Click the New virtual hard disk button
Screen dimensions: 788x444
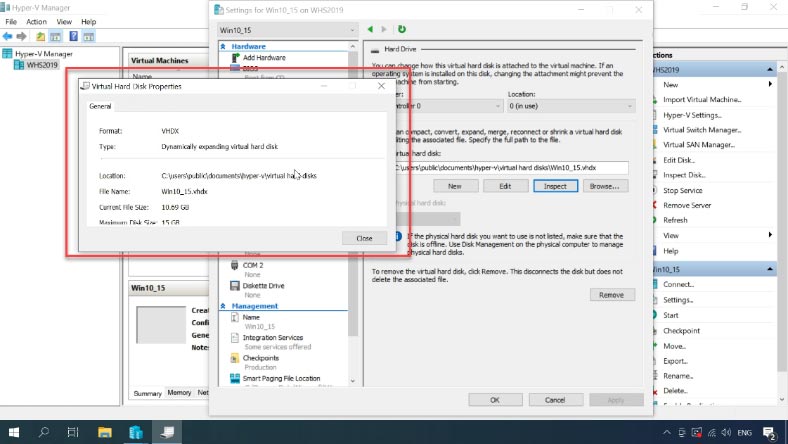coord(455,186)
